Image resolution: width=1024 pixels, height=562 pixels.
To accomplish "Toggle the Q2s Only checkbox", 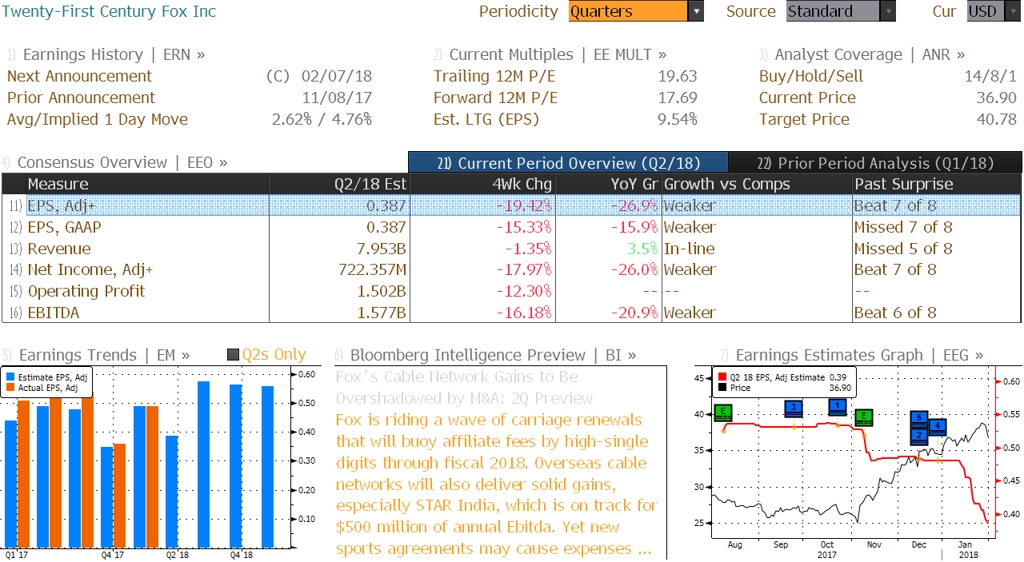I will pos(232,355).
